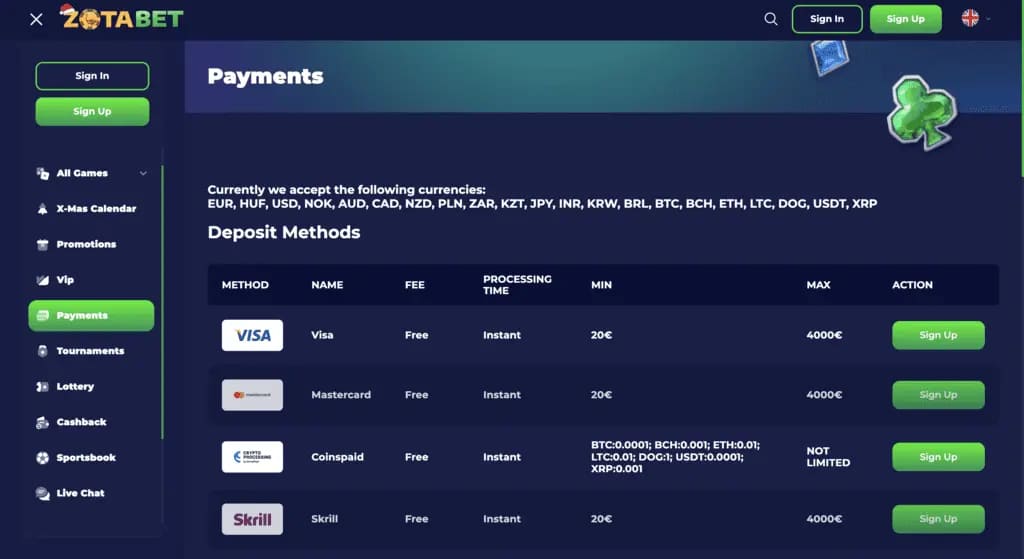Click the Mastercard name cell
Viewport: 1024px width, 559px height.
[341, 394]
